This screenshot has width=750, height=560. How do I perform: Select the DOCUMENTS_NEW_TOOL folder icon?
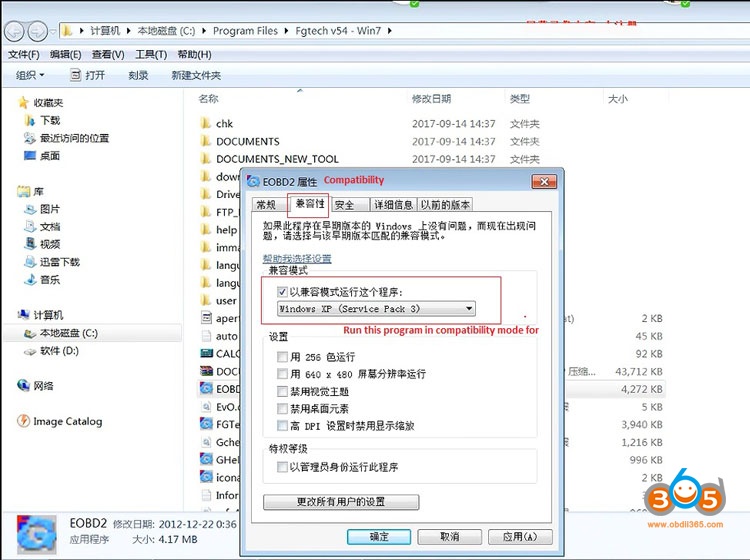[x=206, y=159]
